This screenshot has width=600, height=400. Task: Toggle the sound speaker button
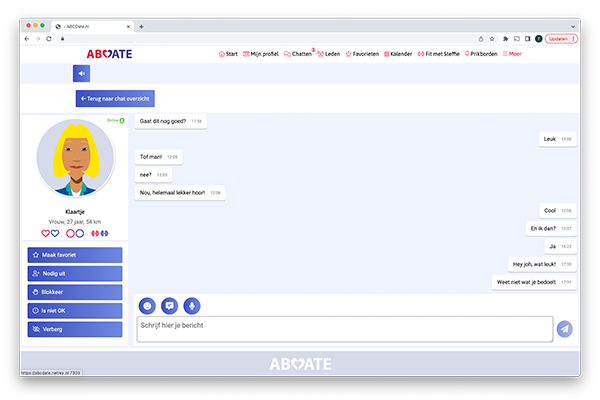(x=82, y=73)
